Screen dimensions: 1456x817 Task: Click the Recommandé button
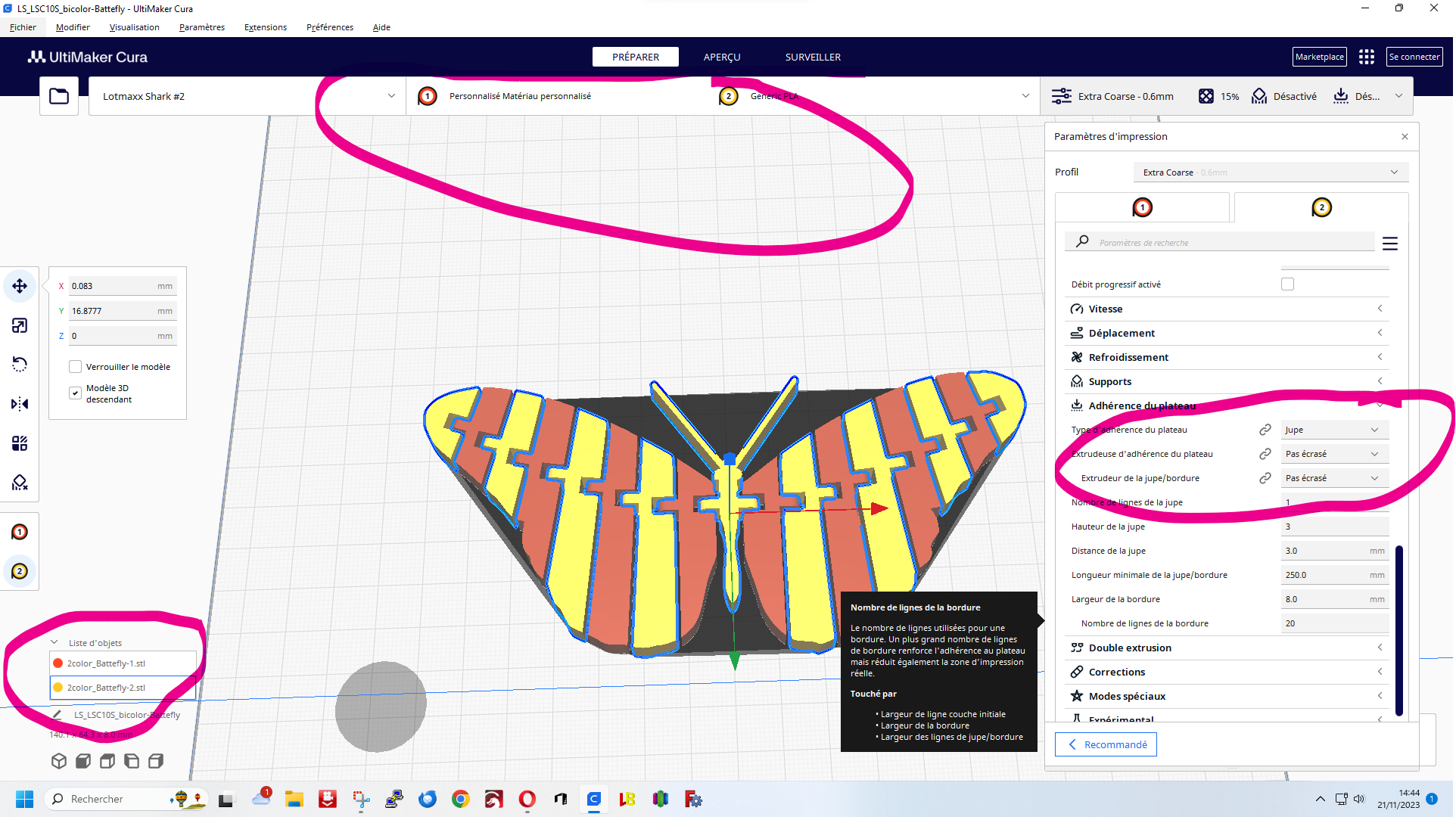coord(1106,744)
